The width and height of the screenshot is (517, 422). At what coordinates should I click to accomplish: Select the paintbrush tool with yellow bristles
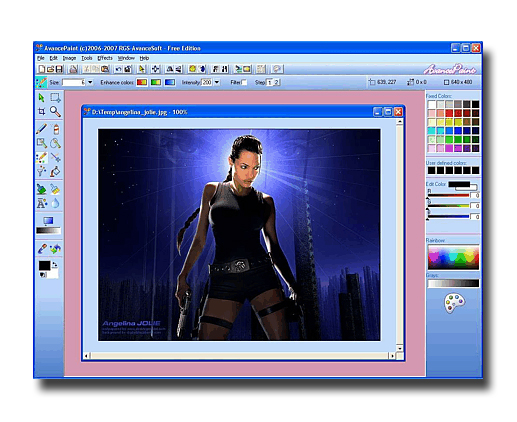[55, 189]
